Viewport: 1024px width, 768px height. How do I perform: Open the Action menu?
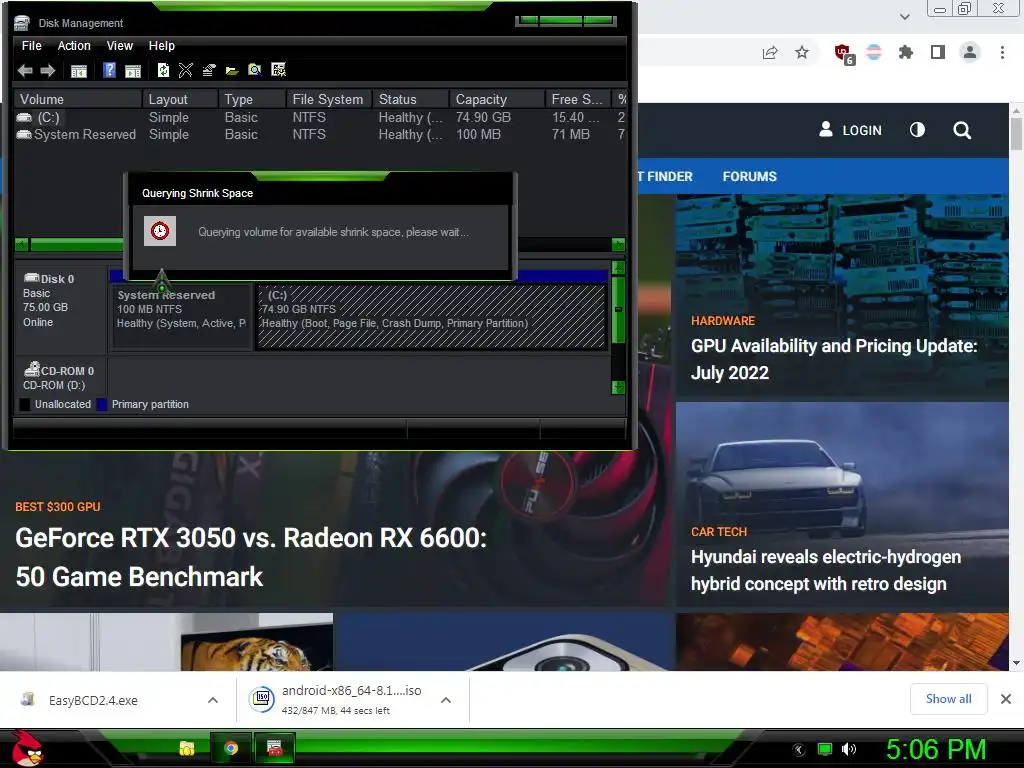click(74, 46)
